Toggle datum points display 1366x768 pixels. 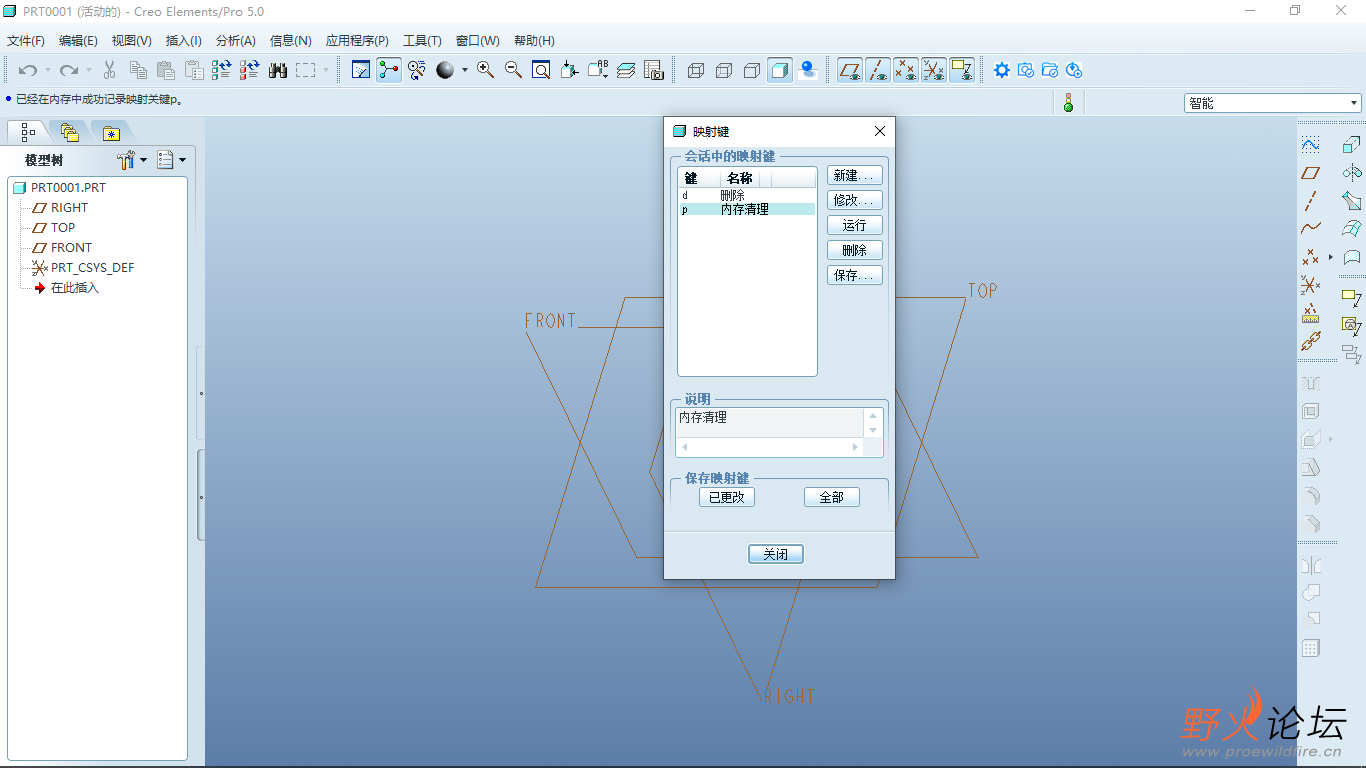click(x=906, y=70)
